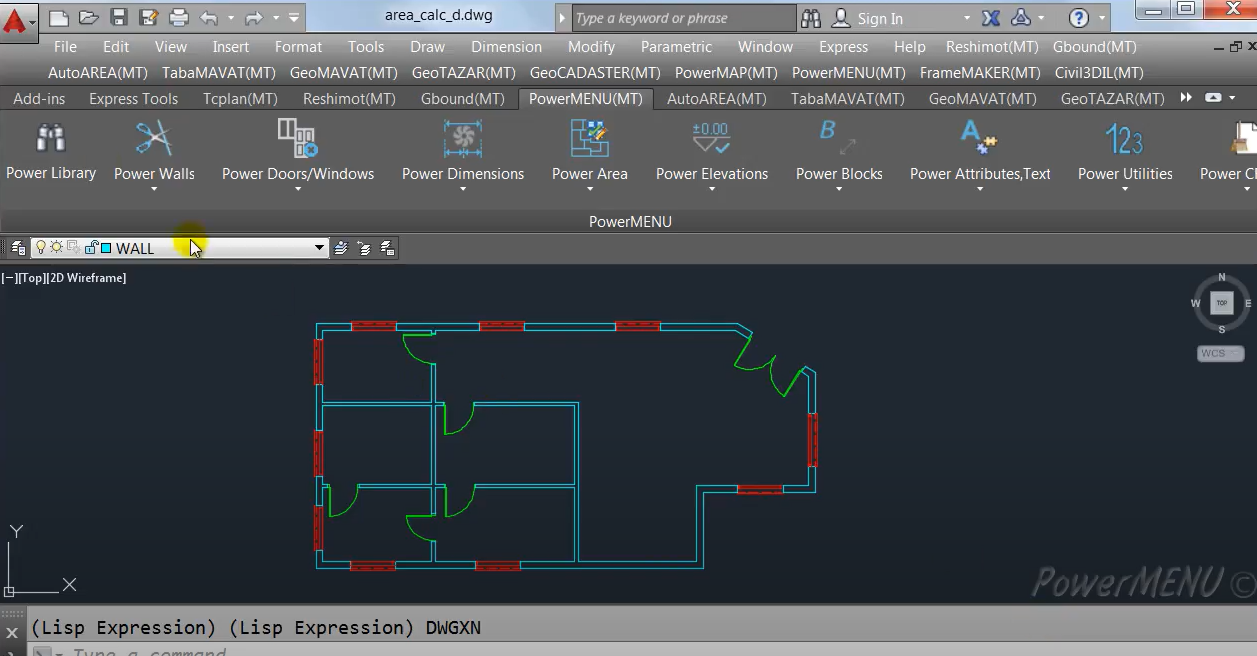Click the ViewCube TOP face
The width and height of the screenshot is (1257, 656).
[1221, 303]
